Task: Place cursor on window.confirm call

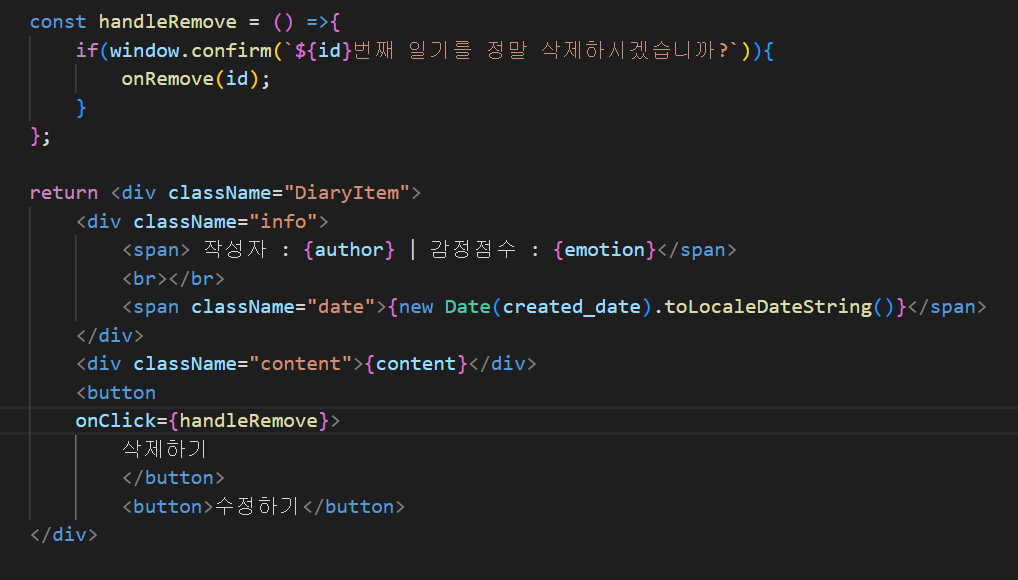Action: (x=191, y=51)
